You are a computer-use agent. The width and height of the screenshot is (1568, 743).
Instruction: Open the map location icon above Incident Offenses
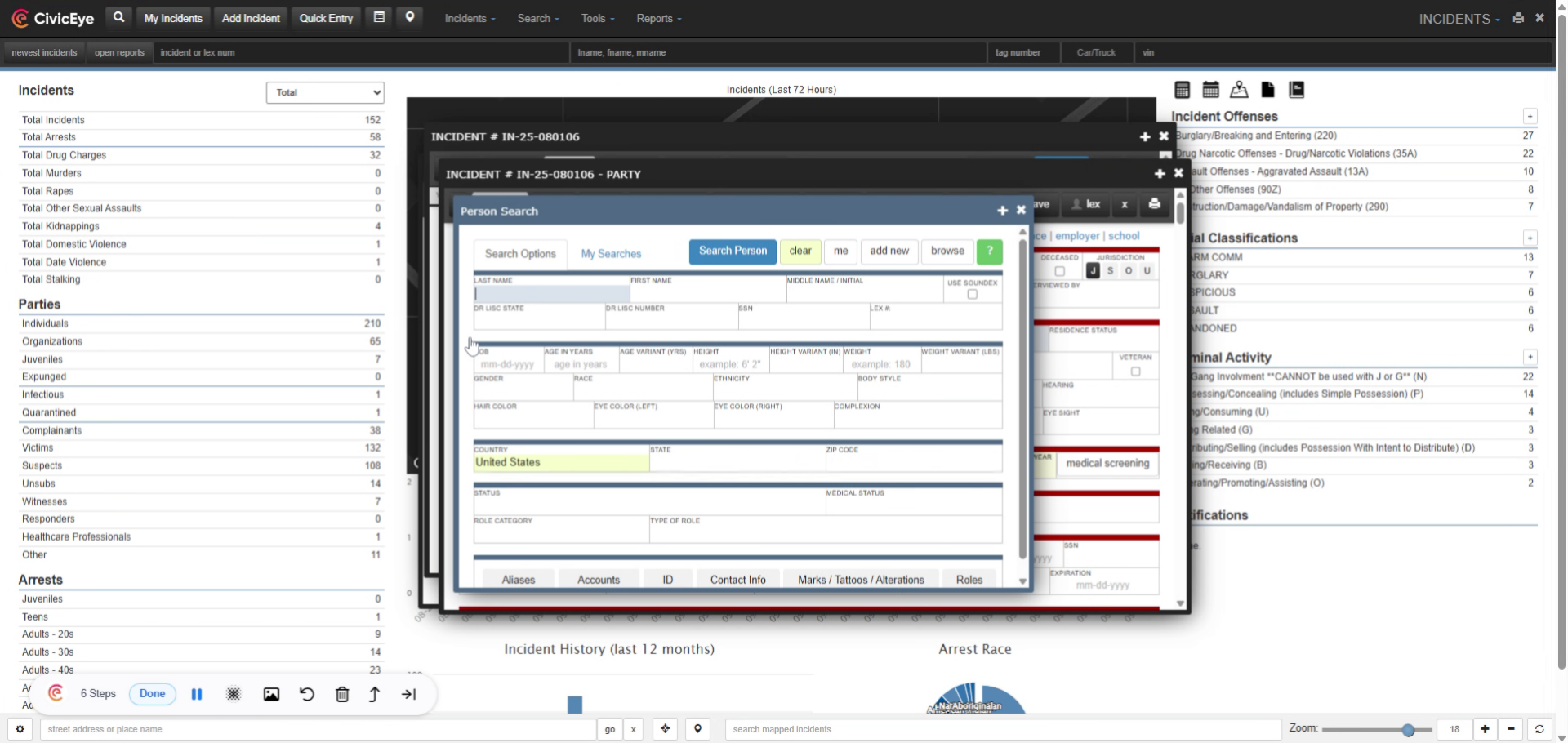pos(1239,90)
